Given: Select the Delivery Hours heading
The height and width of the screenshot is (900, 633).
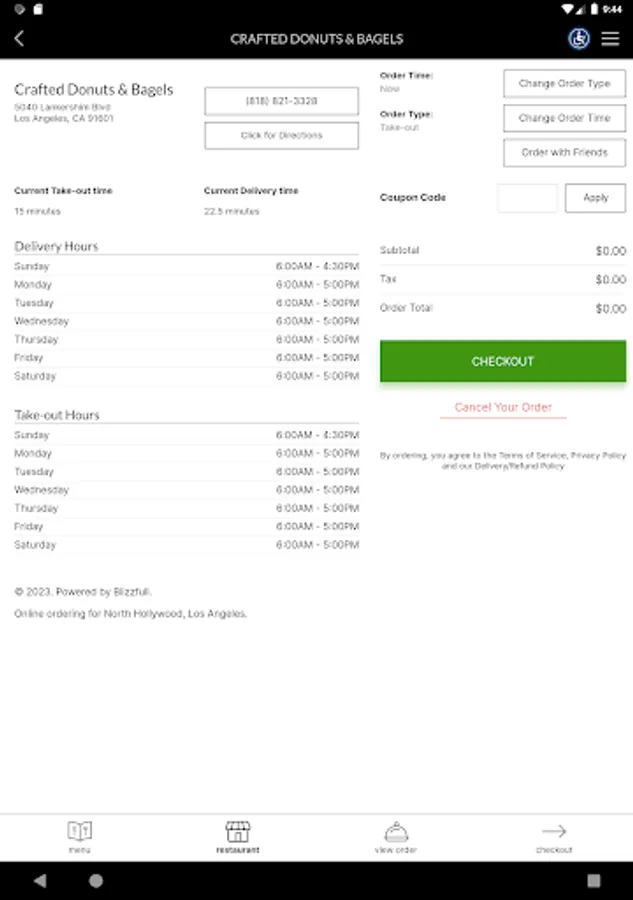Looking at the screenshot, I should 56,246.
